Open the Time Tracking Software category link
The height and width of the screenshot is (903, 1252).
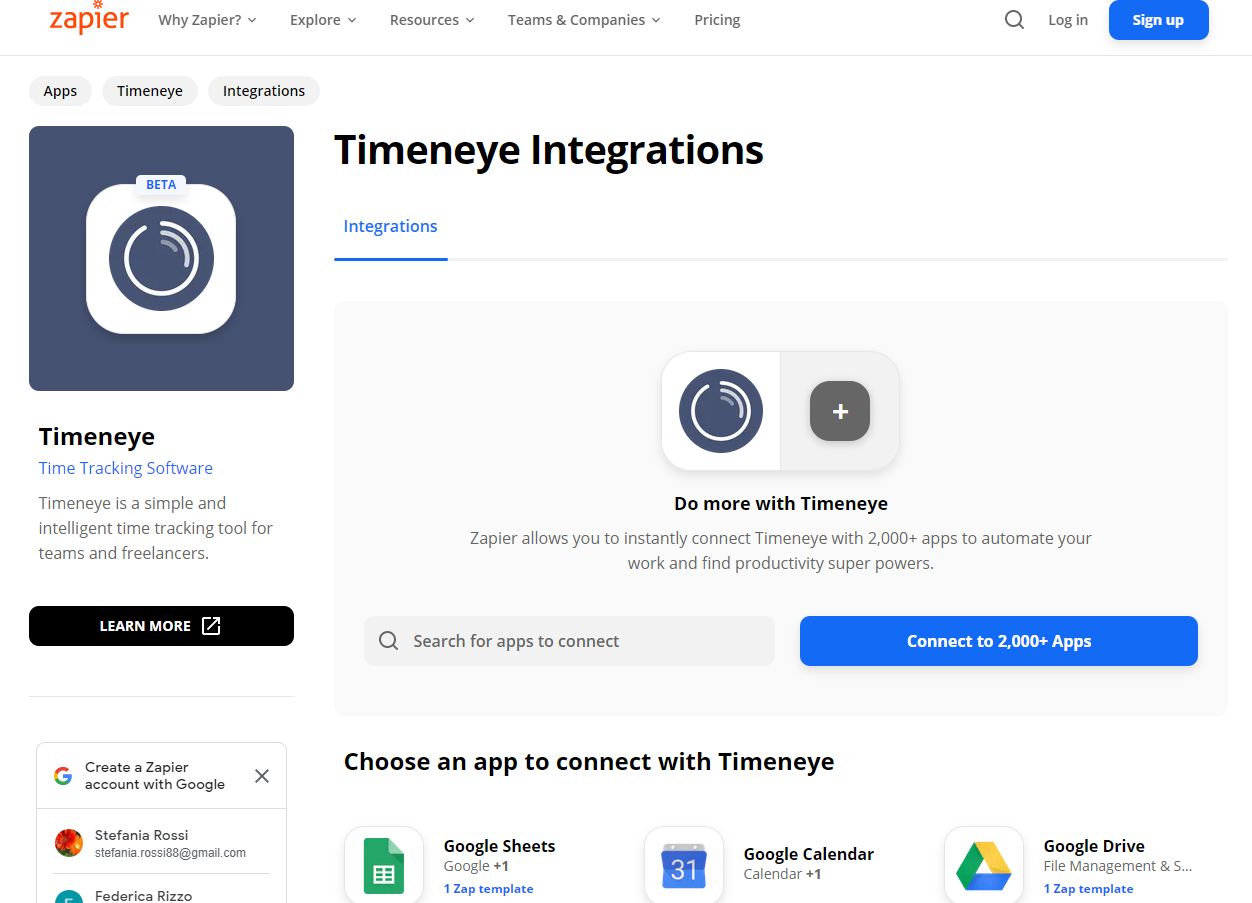pos(126,468)
